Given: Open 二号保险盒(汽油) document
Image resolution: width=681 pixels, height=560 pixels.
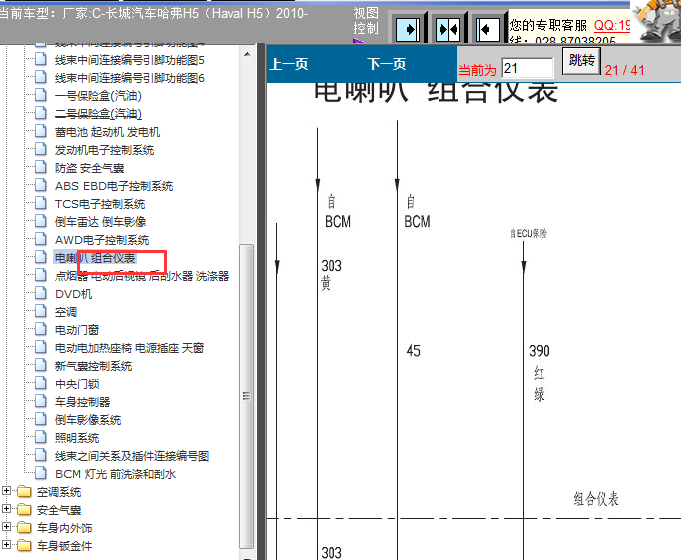Looking at the screenshot, I should click(98, 114).
